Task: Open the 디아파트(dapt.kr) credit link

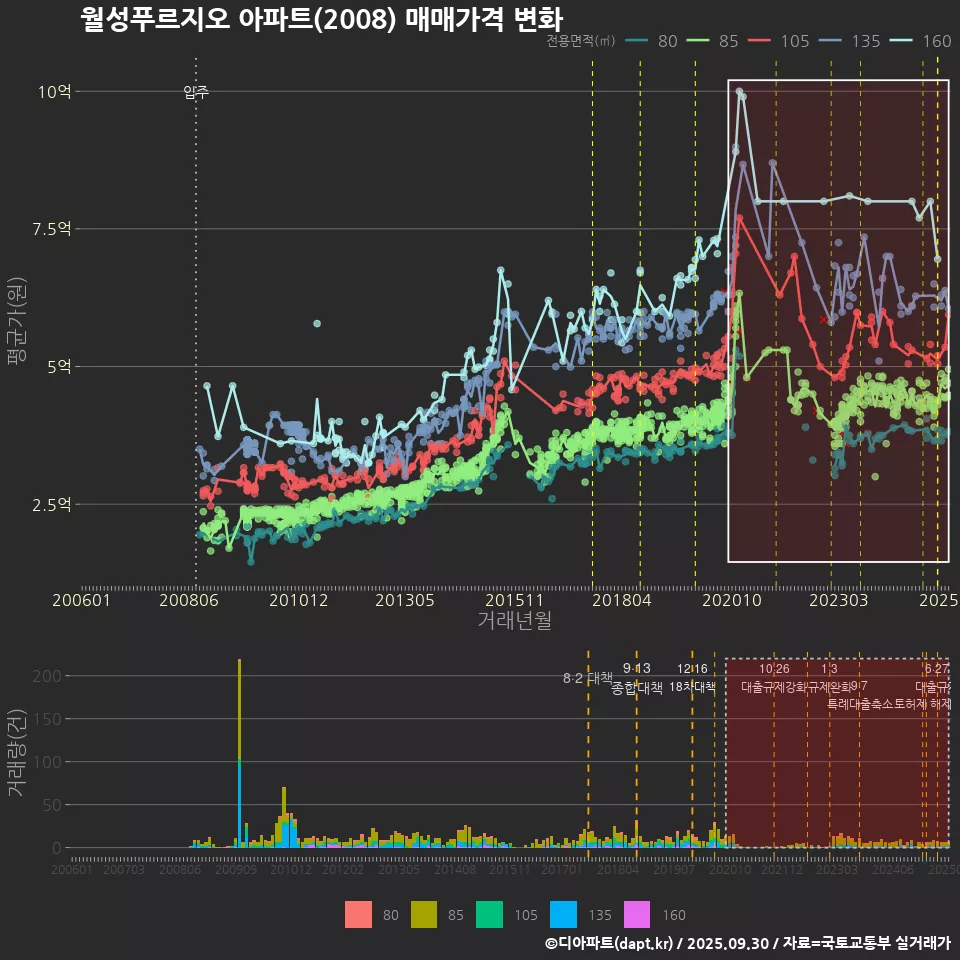Action: coord(609,943)
